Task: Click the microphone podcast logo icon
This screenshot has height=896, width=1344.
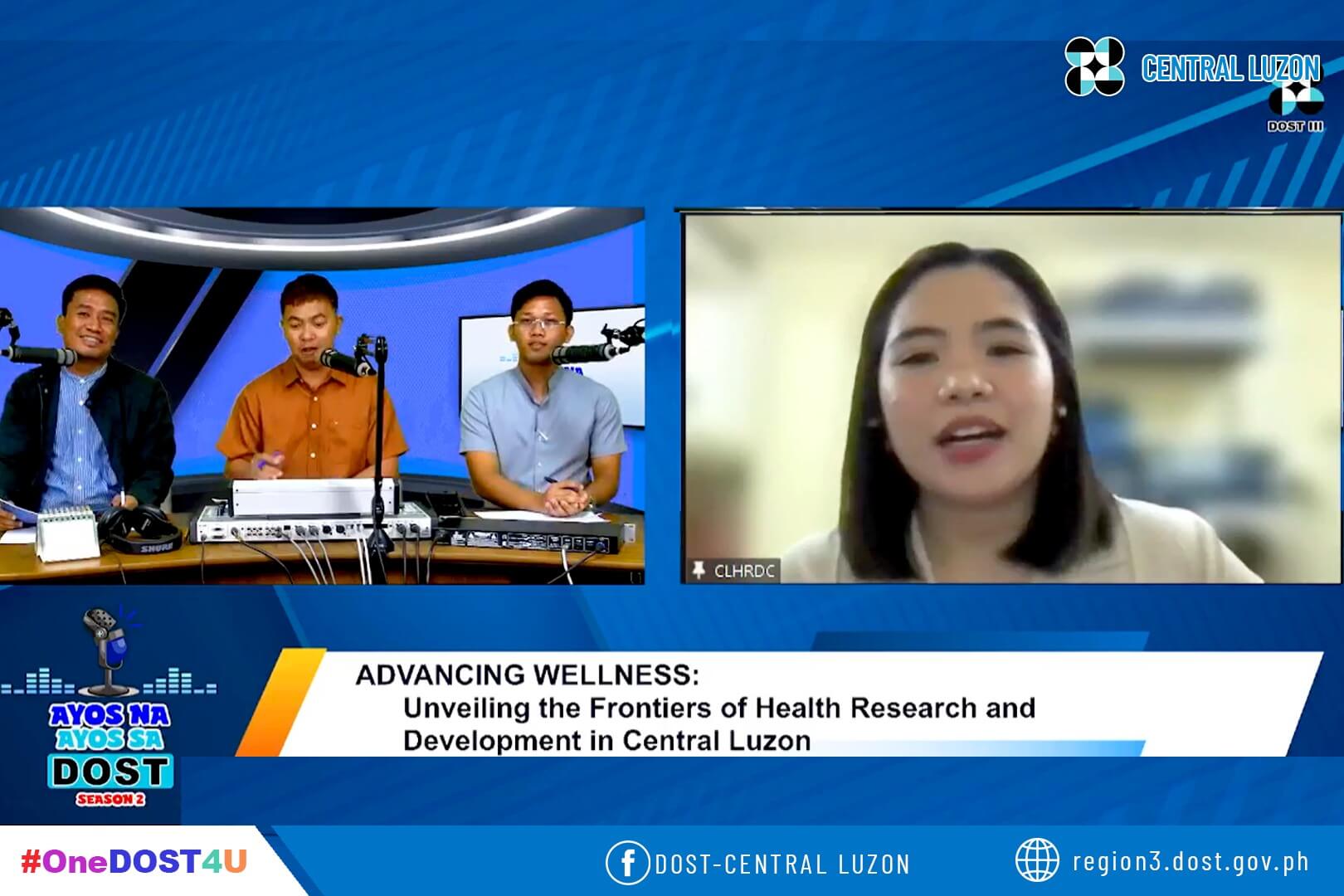Action: (x=111, y=652)
